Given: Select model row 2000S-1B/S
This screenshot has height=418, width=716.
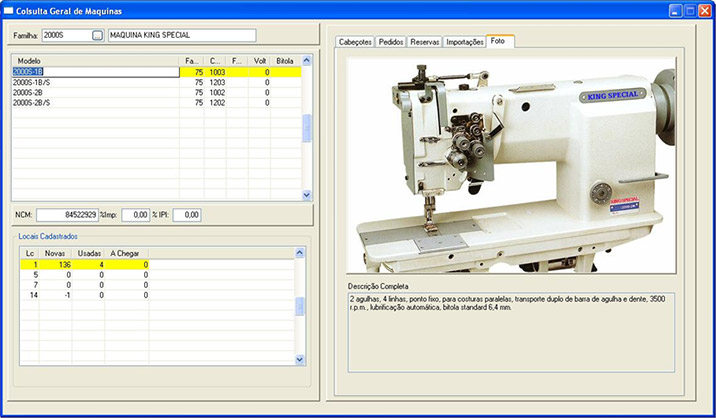Looking at the screenshot, I should pos(157,82).
